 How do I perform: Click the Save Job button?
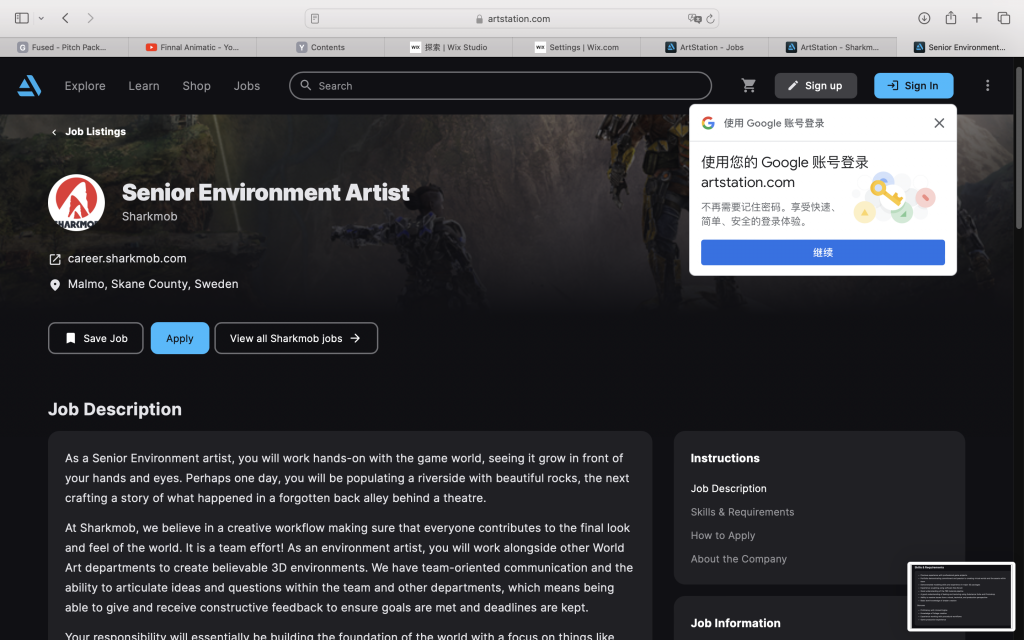pyautogui.click(x=95, y=338)
